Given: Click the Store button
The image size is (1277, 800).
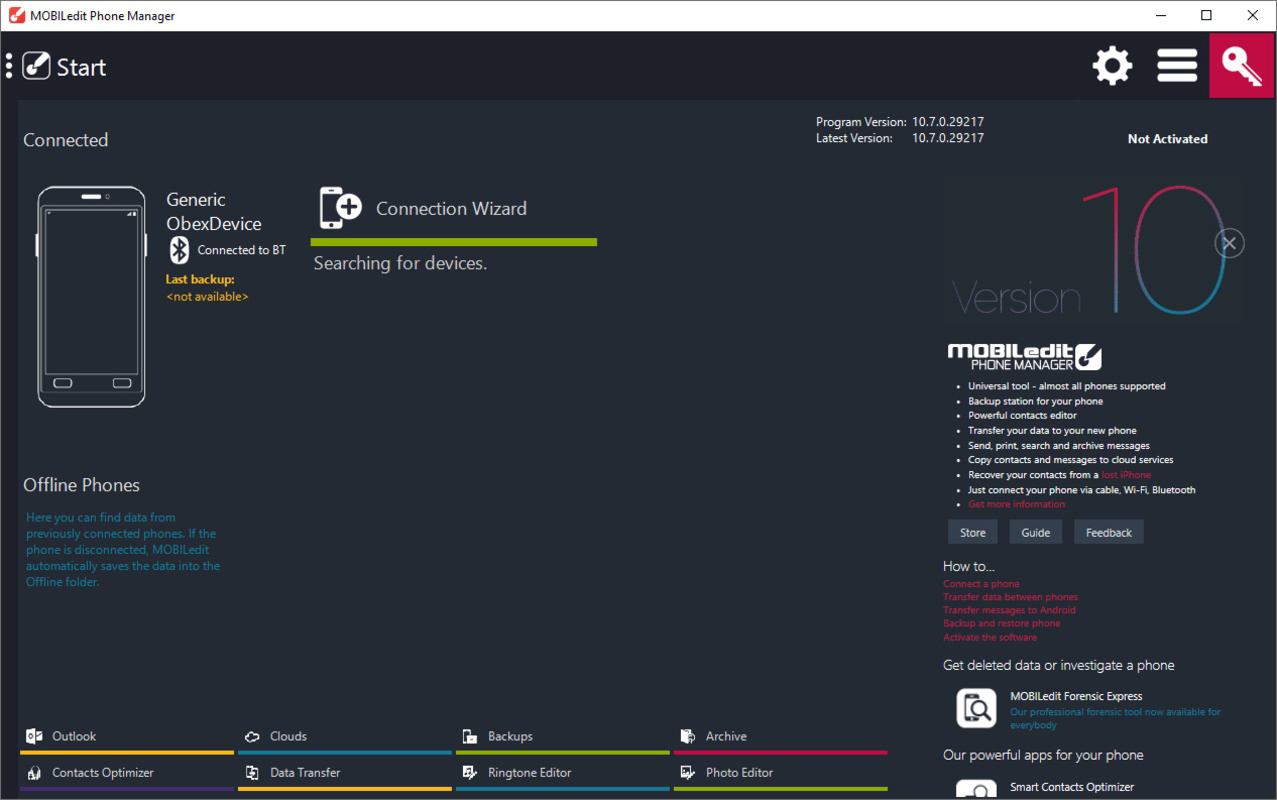Looking at the screenshot, I should click(973, 533).
